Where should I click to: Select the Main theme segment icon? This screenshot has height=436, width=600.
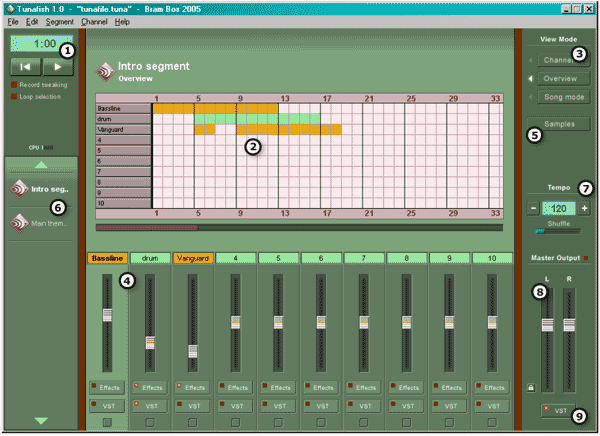[x=18, y=223]
